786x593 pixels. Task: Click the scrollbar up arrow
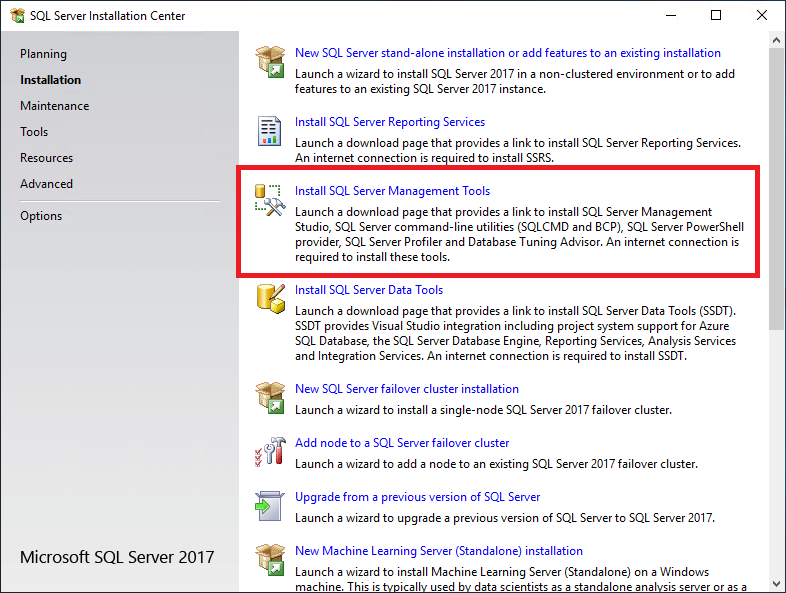click(x=776, y=40)
